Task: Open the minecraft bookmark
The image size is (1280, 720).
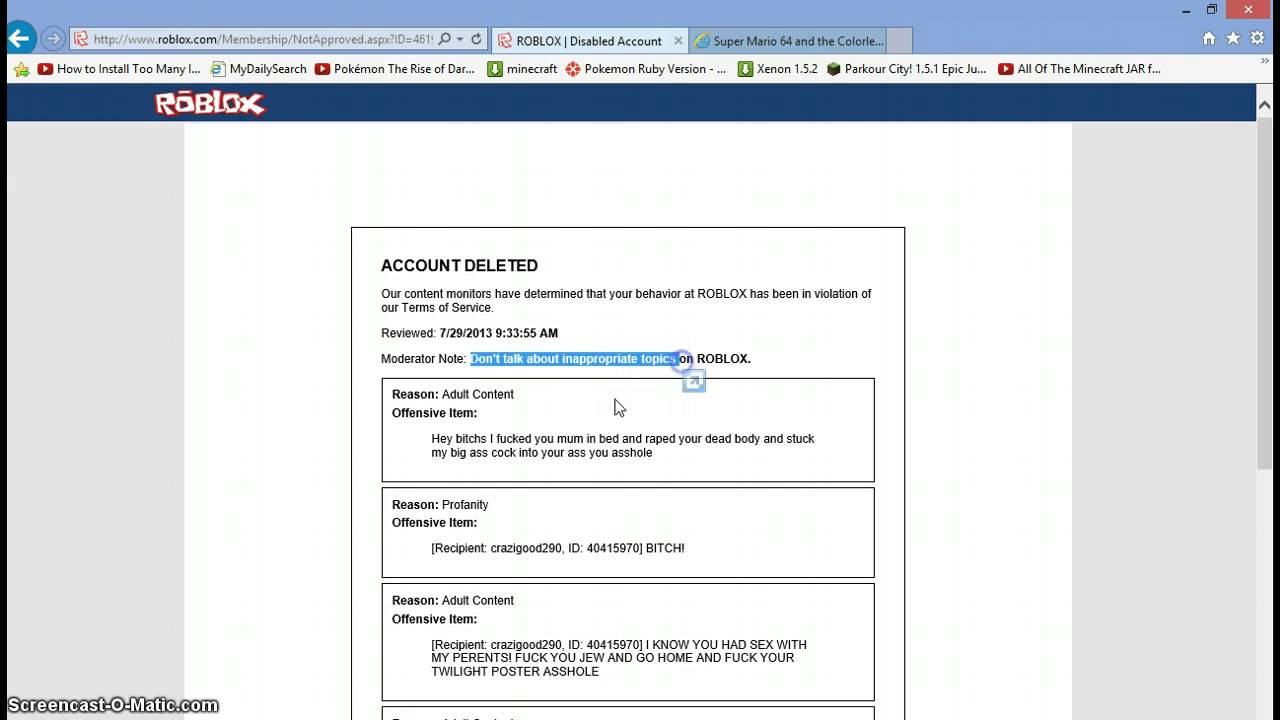Action: tap(522, 69)
